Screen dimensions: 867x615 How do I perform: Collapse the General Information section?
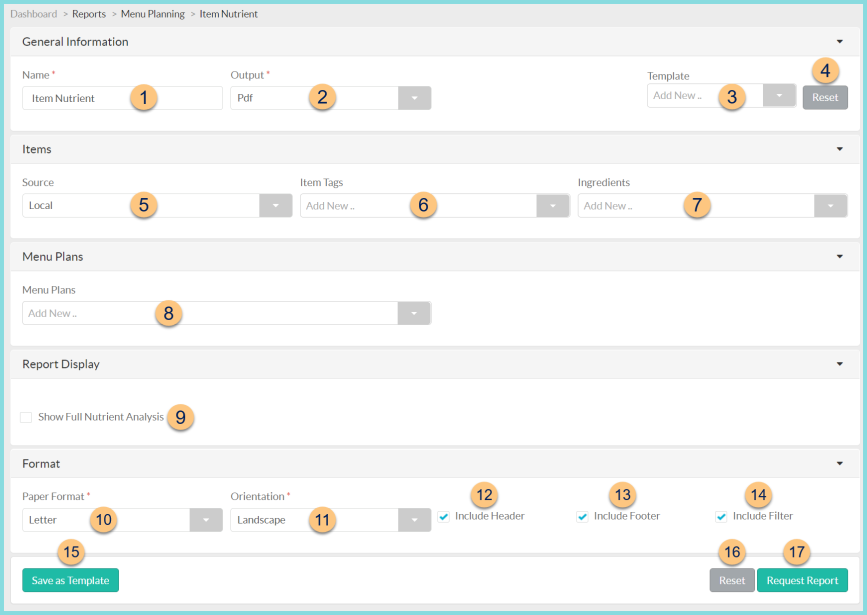pos(841,42)
